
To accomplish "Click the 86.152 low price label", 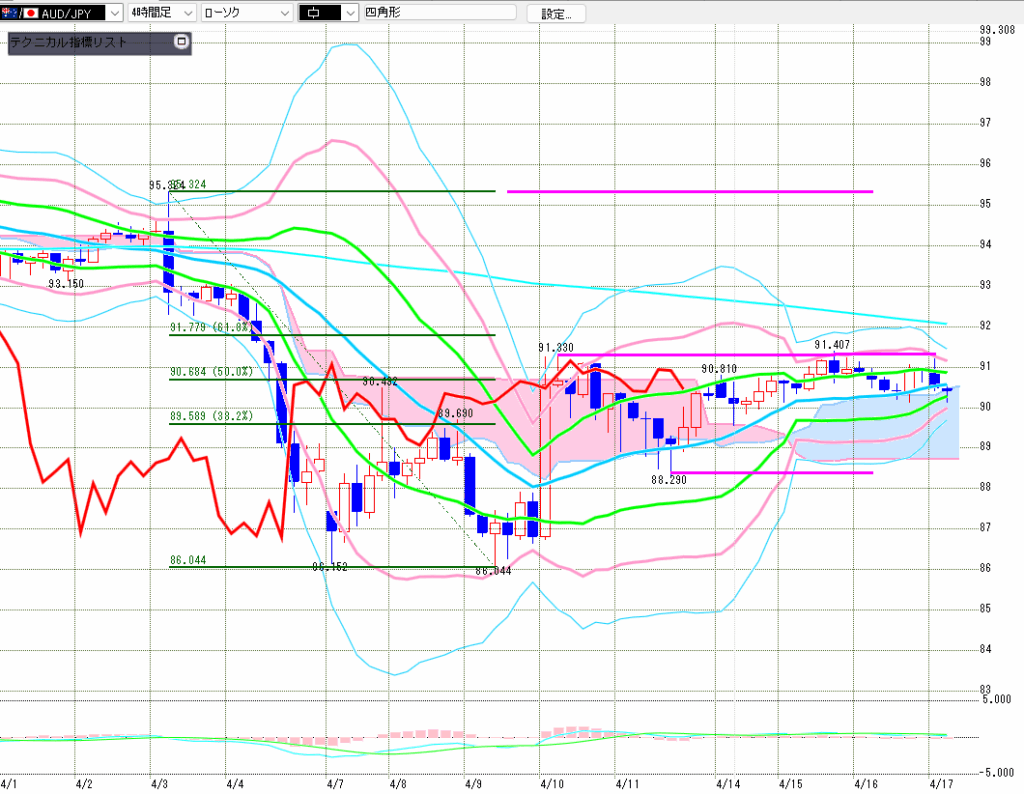I will (x=330, y=567).
